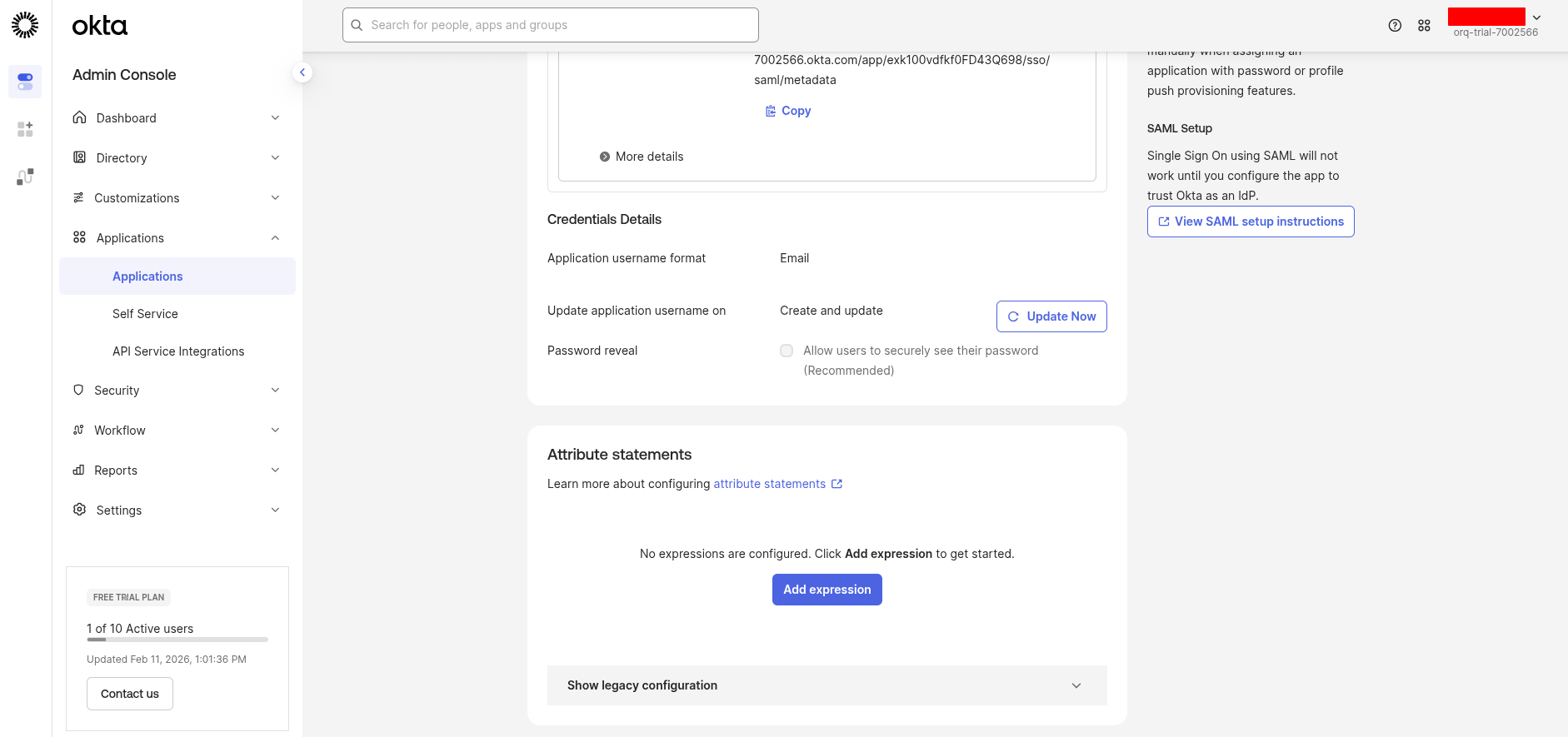
Task: Click the 'Email' username format value
Action: 795,258
